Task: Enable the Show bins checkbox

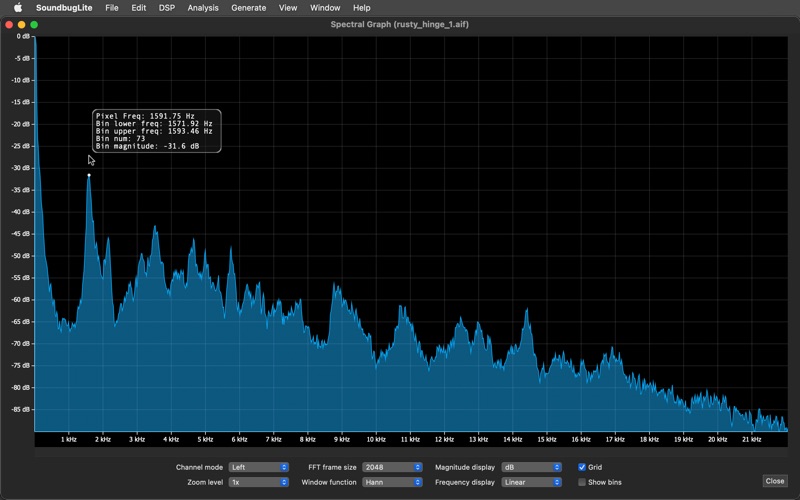Action: tap(582, 482)
